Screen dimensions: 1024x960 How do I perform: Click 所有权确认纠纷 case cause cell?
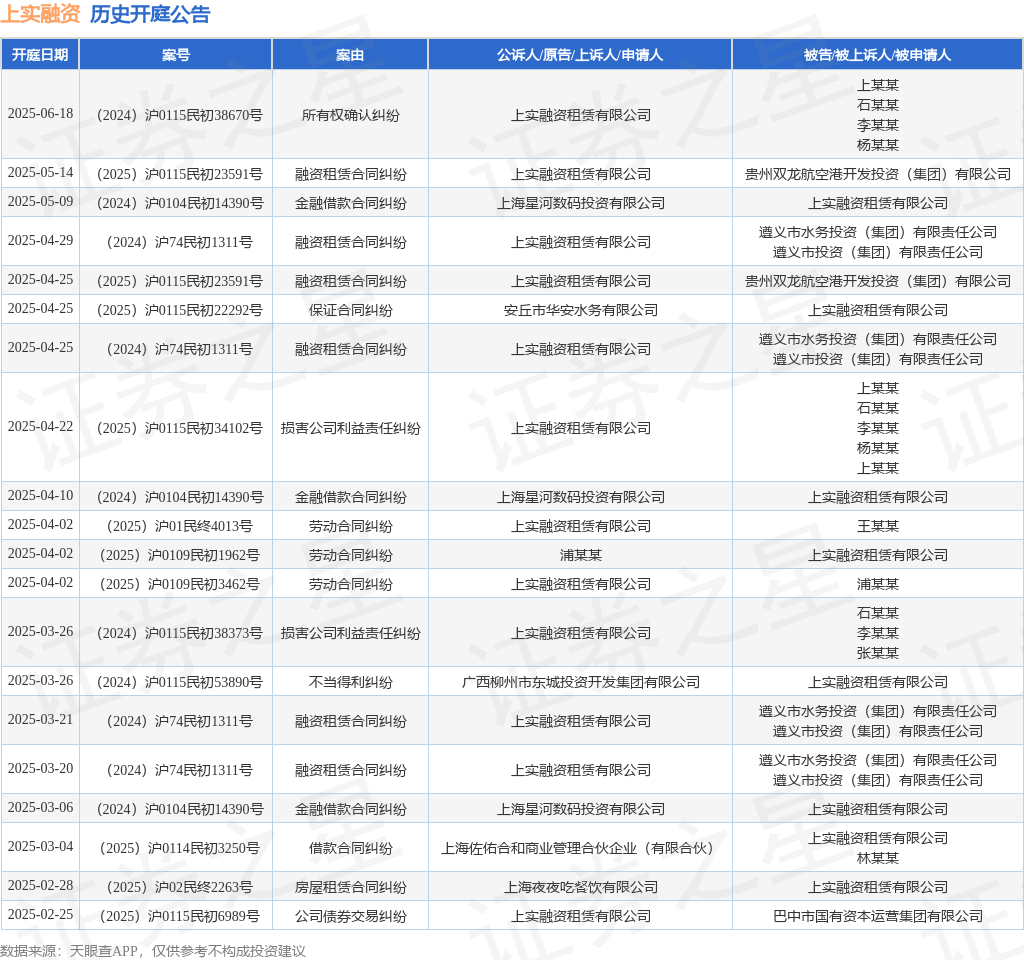point(351,115)
